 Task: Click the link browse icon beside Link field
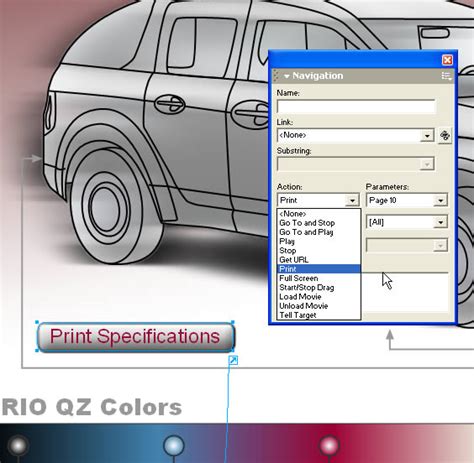coord(445,135)
